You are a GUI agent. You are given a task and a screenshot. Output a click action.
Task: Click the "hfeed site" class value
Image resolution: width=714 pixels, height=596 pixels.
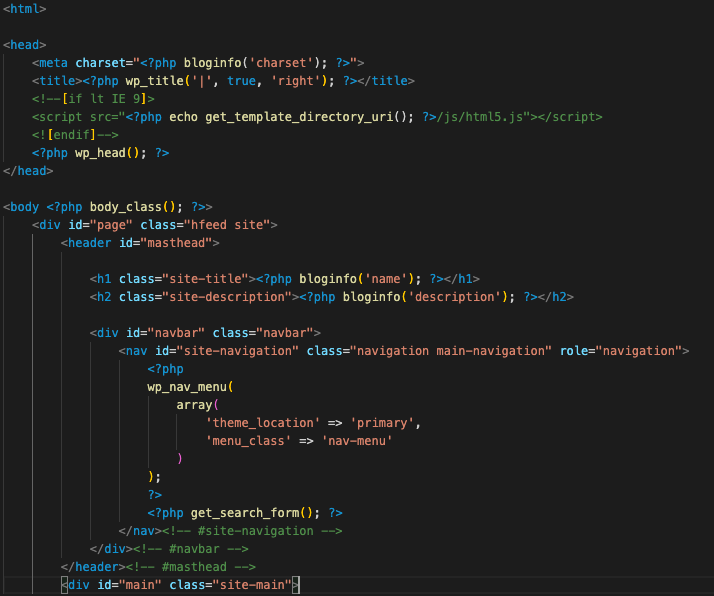[x=227, y=225]
